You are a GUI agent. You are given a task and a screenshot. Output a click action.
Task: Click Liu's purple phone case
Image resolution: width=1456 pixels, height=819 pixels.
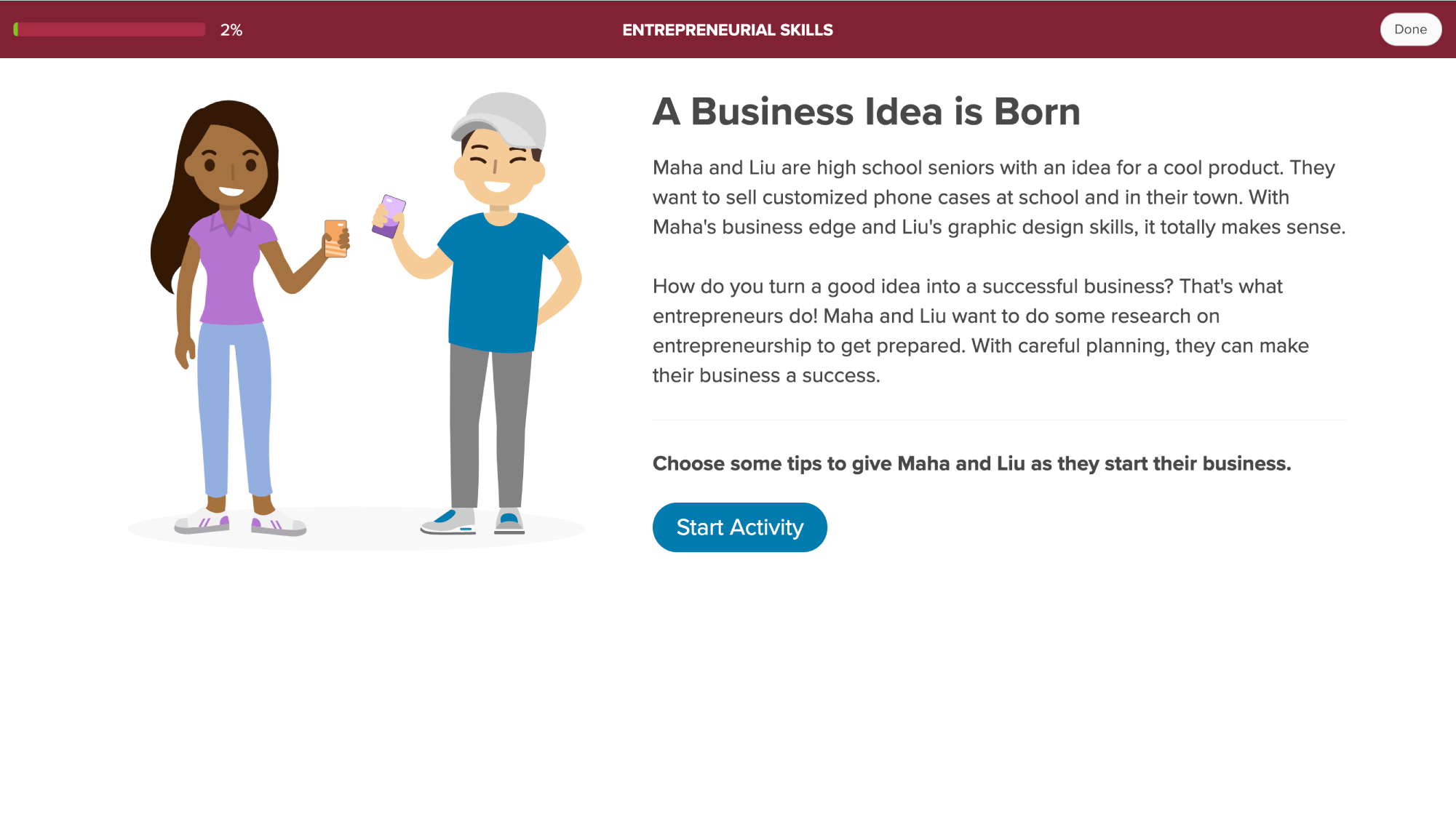pos(389,216)
